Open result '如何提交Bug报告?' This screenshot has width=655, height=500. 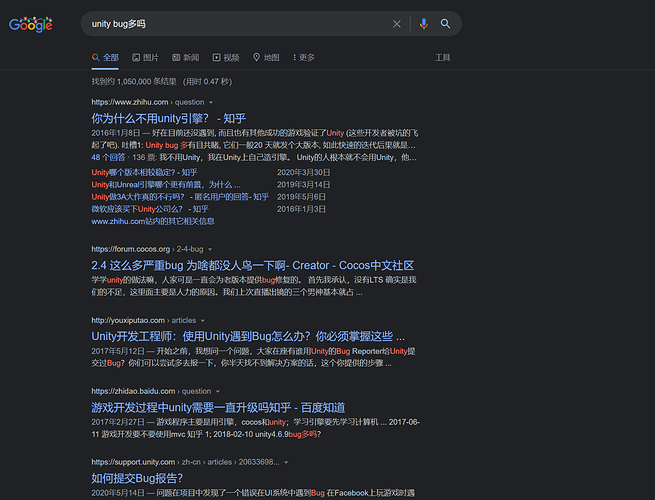137,478
